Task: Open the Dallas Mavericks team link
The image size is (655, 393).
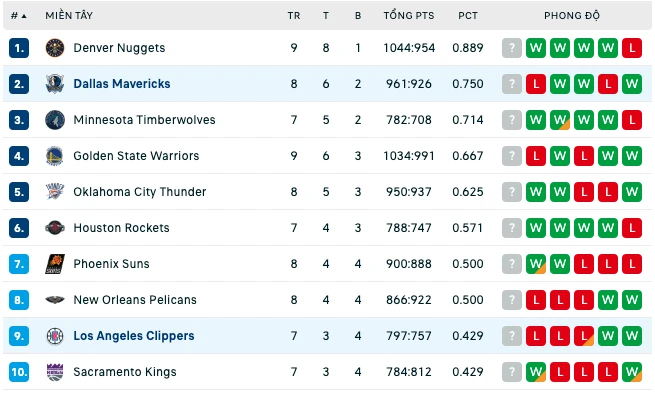Action: (122, 84)
